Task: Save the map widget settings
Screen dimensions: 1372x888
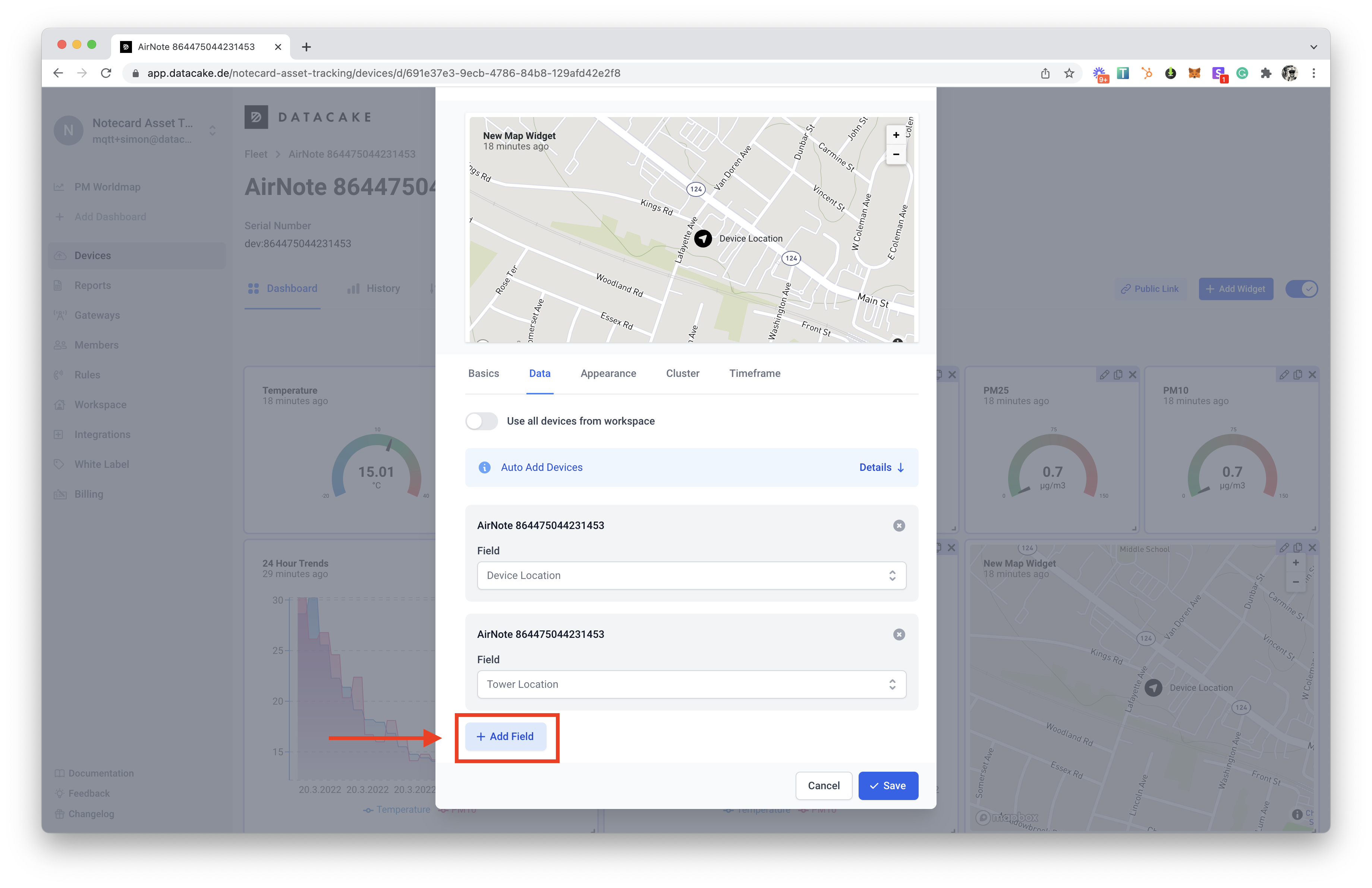Action: click(888, 785)
